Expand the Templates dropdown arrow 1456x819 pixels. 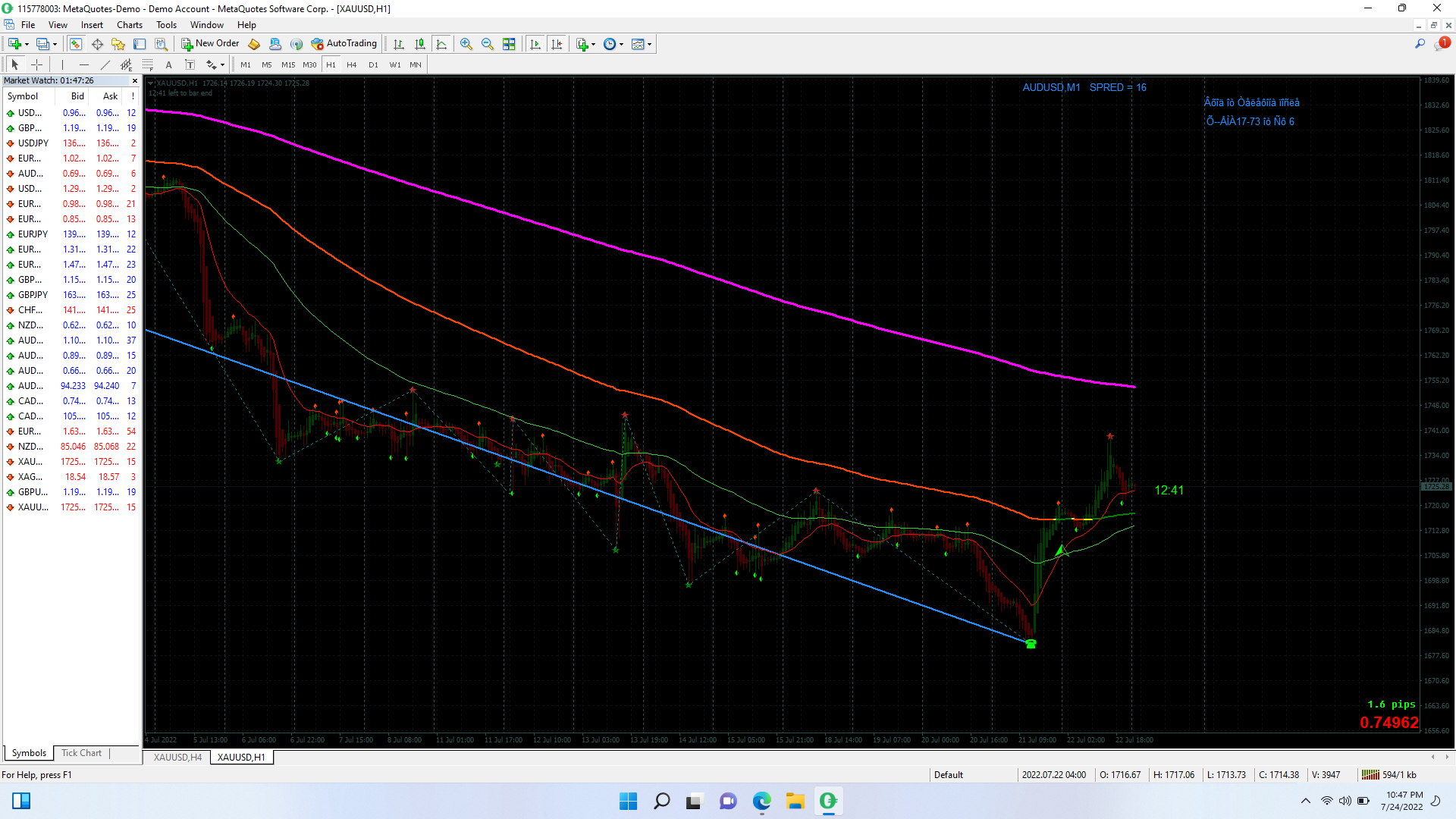click(x=650, y=44)
